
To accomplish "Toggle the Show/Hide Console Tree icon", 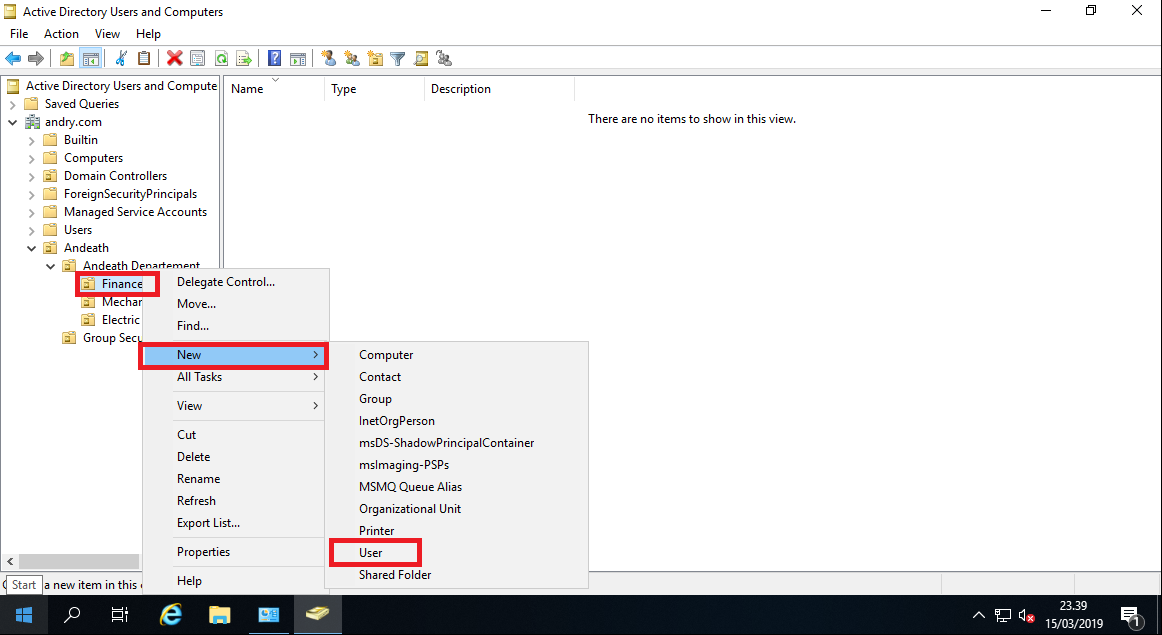I will pos(90,58).
